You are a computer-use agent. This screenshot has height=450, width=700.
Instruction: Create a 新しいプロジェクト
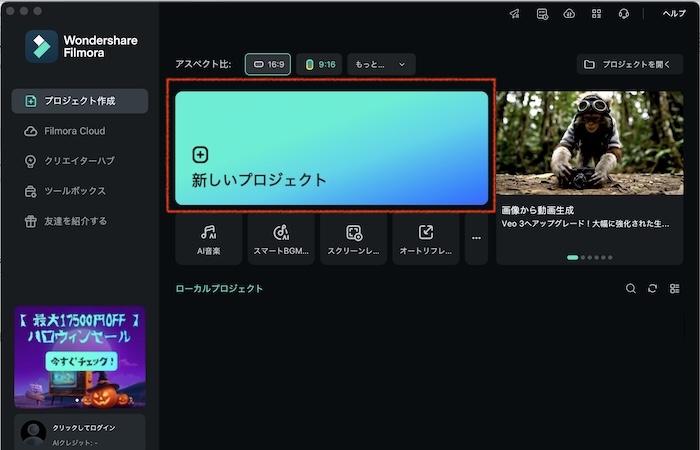coord(331,148)
